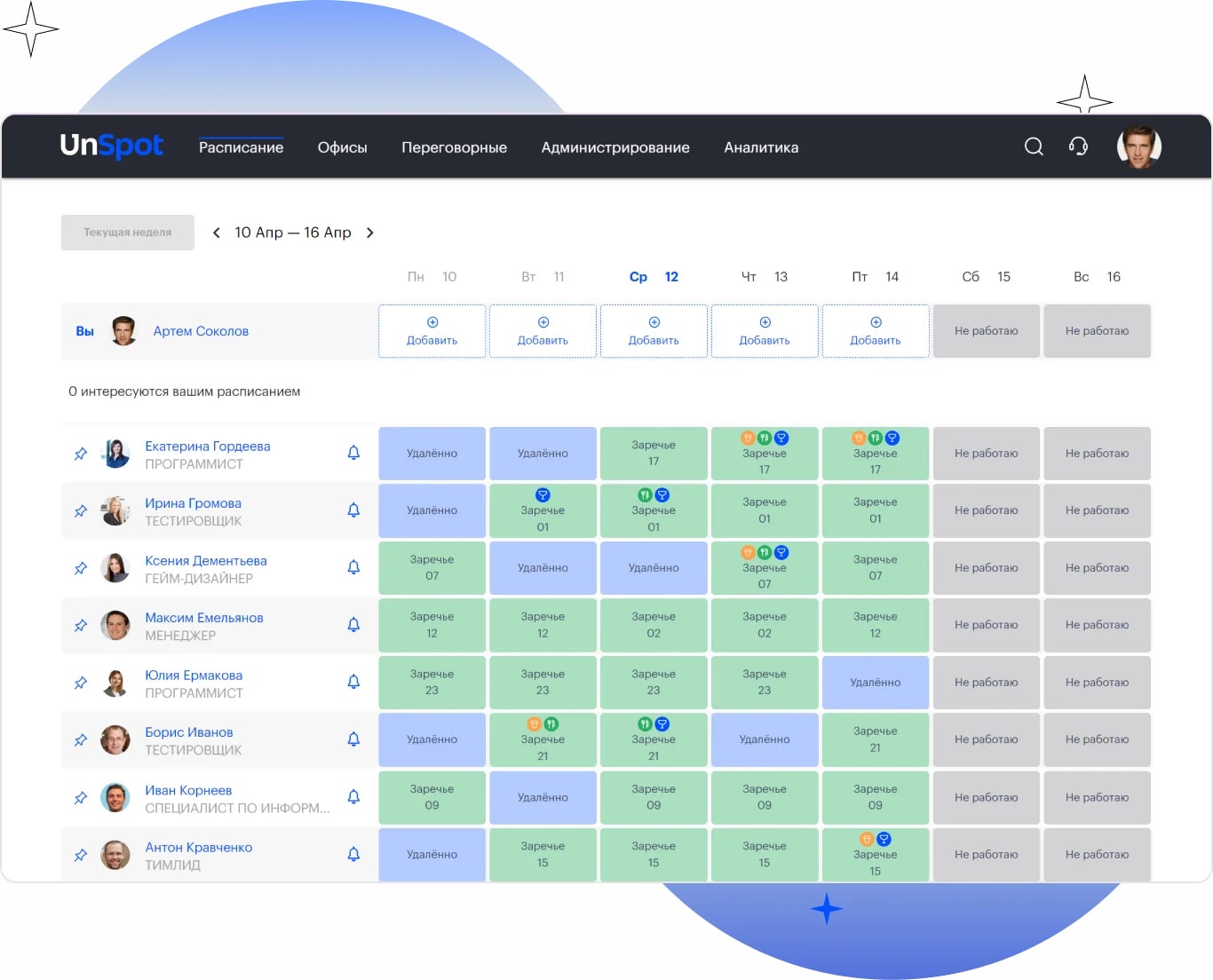Pin Екатерина Гордеева row
This screenshot has width=1213, height=980.
[81, 454]
